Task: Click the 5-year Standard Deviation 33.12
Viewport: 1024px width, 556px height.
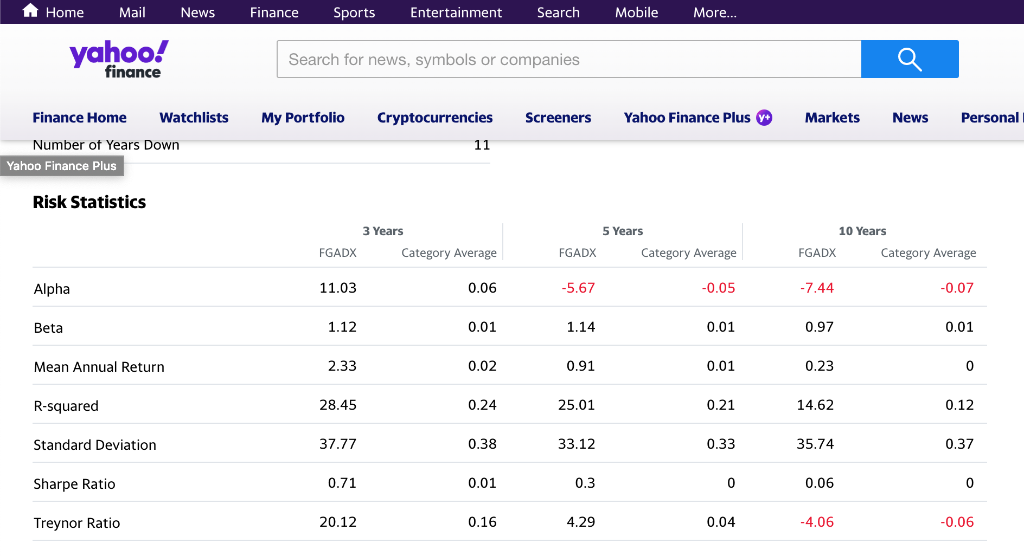Action: coord(577,445)
